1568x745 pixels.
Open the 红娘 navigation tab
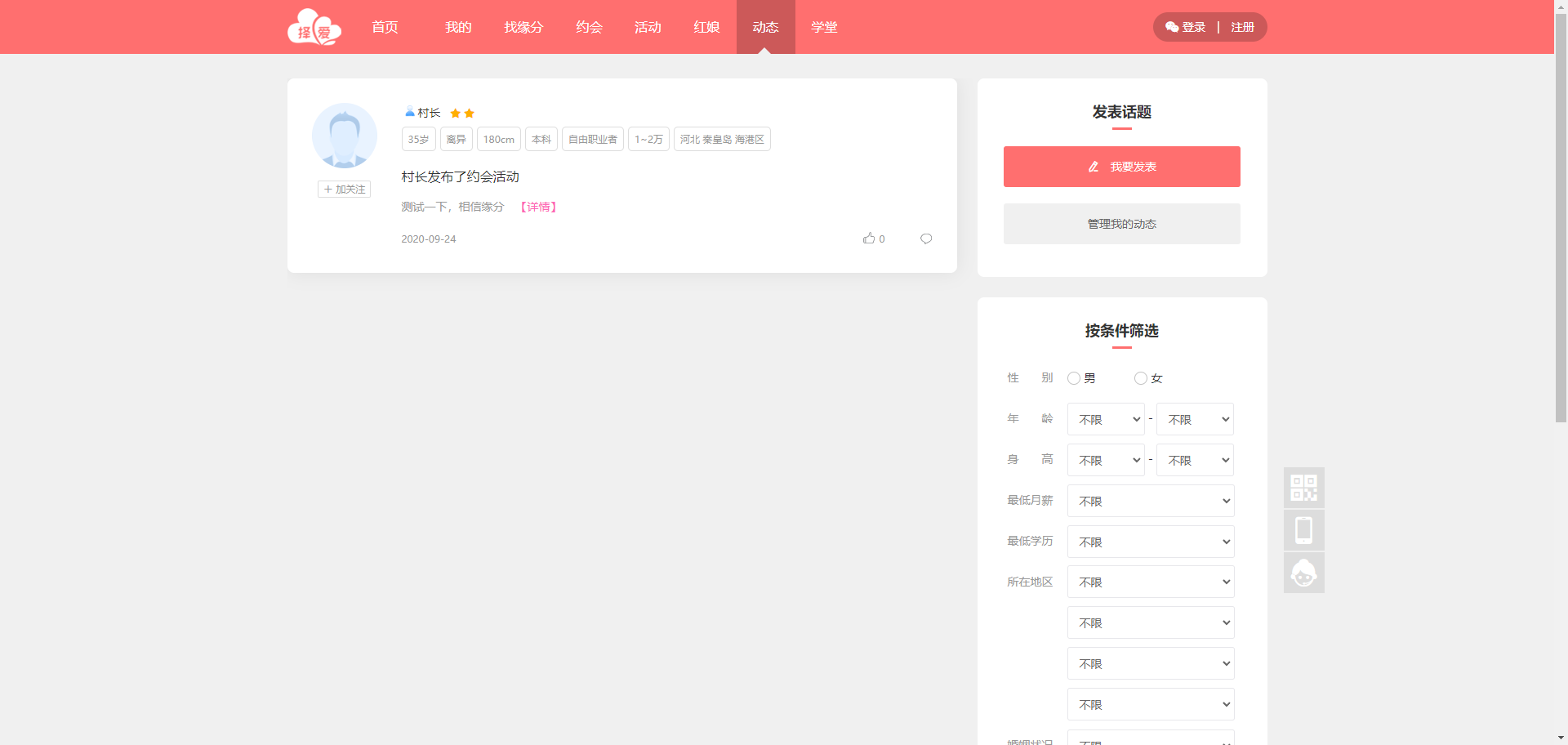point(706,27)
